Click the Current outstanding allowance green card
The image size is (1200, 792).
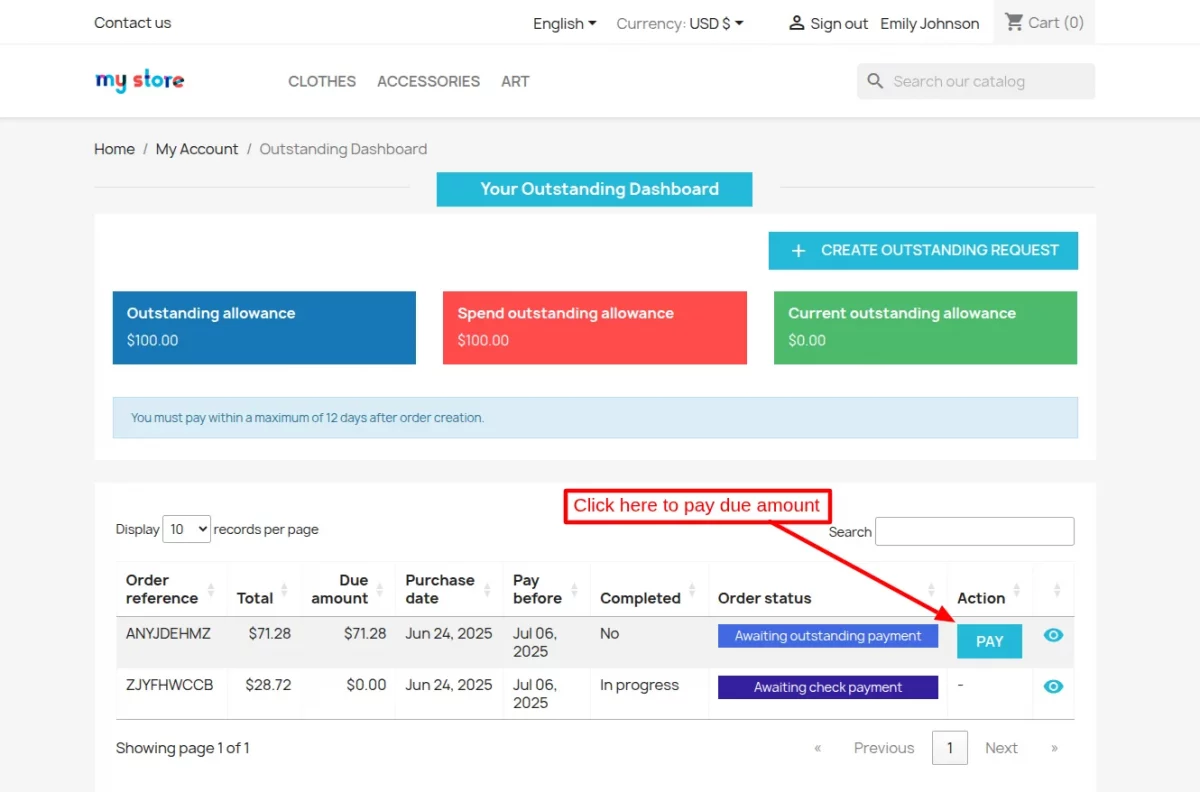(x=926, y=328)
